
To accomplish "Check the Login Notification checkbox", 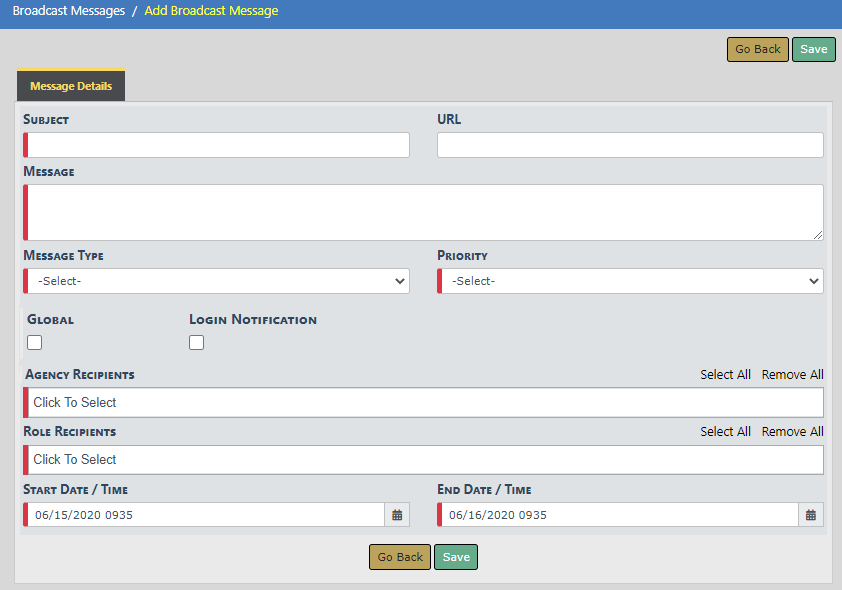I will [197, 343].
